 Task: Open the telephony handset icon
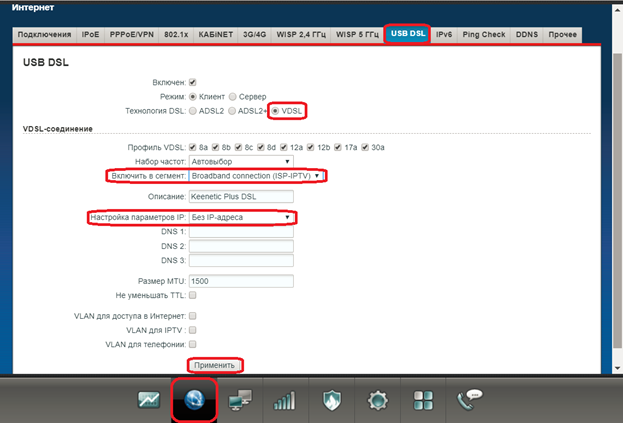coord(468,400)
